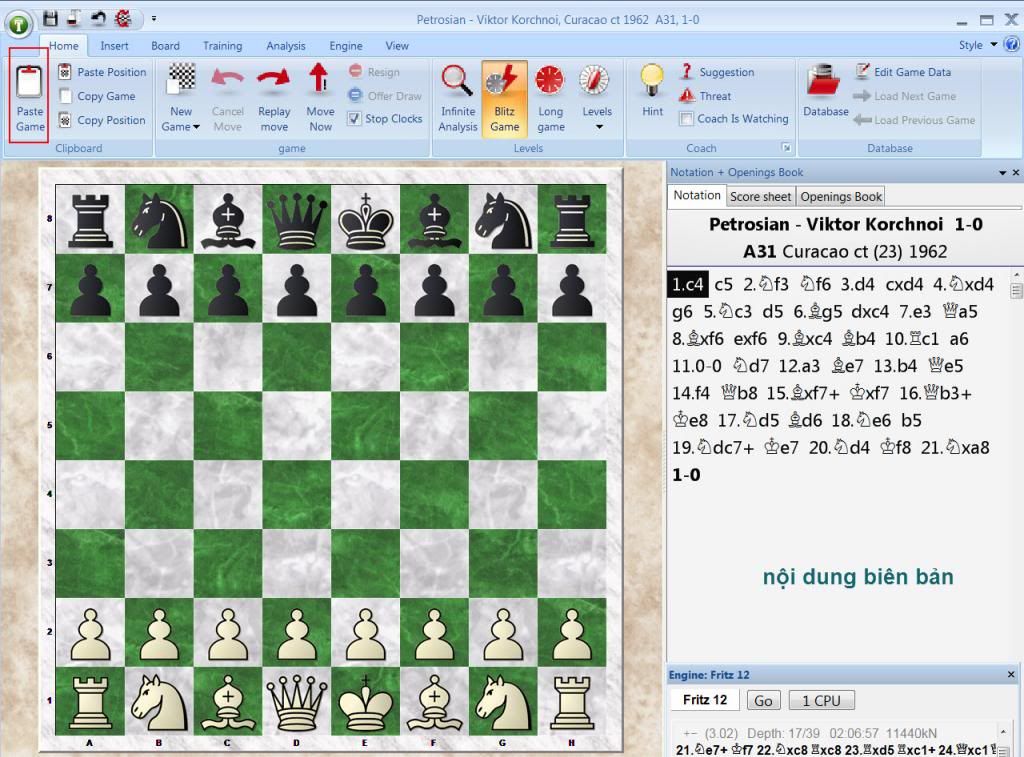Jump to move 1.c4 in the notation
This screenshot has width=1024, height=757.
688,284
